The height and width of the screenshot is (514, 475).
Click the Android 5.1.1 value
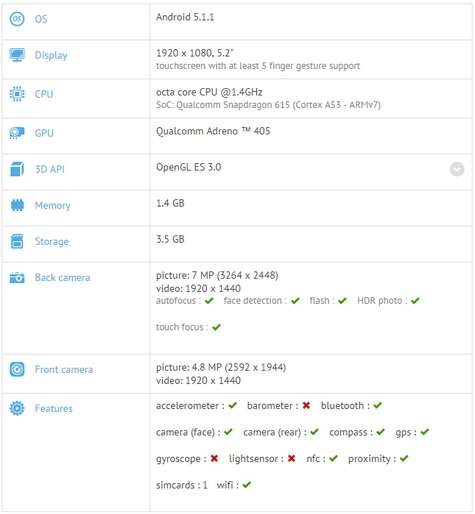[185, 17]
